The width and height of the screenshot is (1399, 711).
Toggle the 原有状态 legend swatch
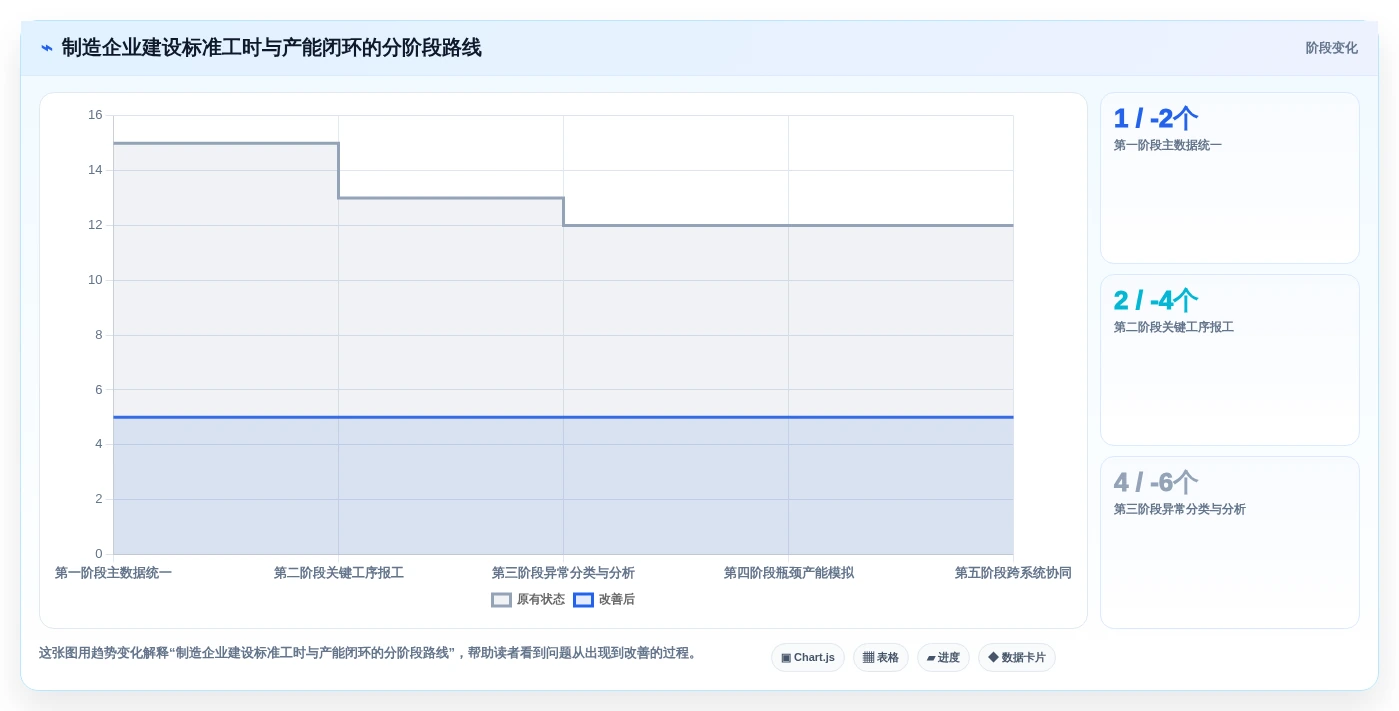[501, 600]
